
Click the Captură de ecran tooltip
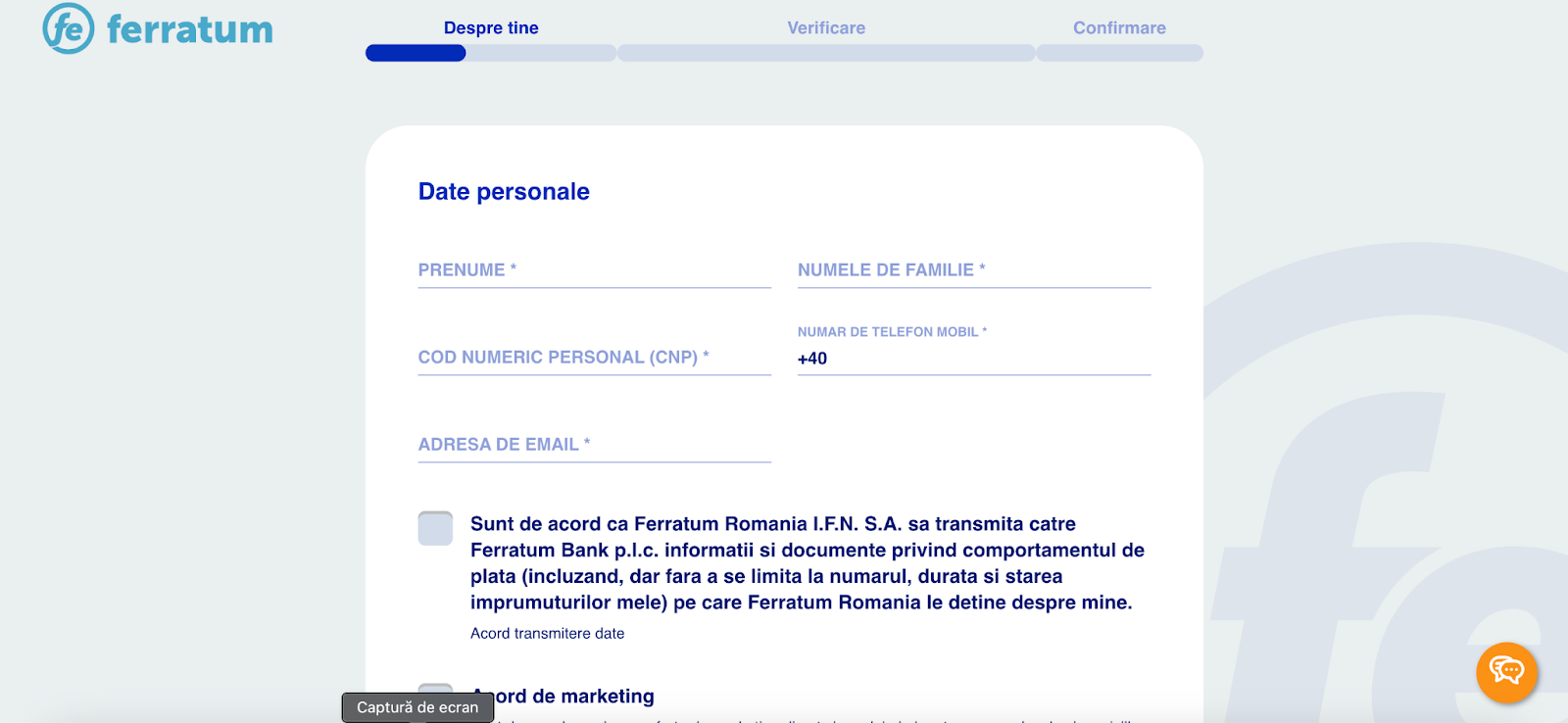pos(417,707)
